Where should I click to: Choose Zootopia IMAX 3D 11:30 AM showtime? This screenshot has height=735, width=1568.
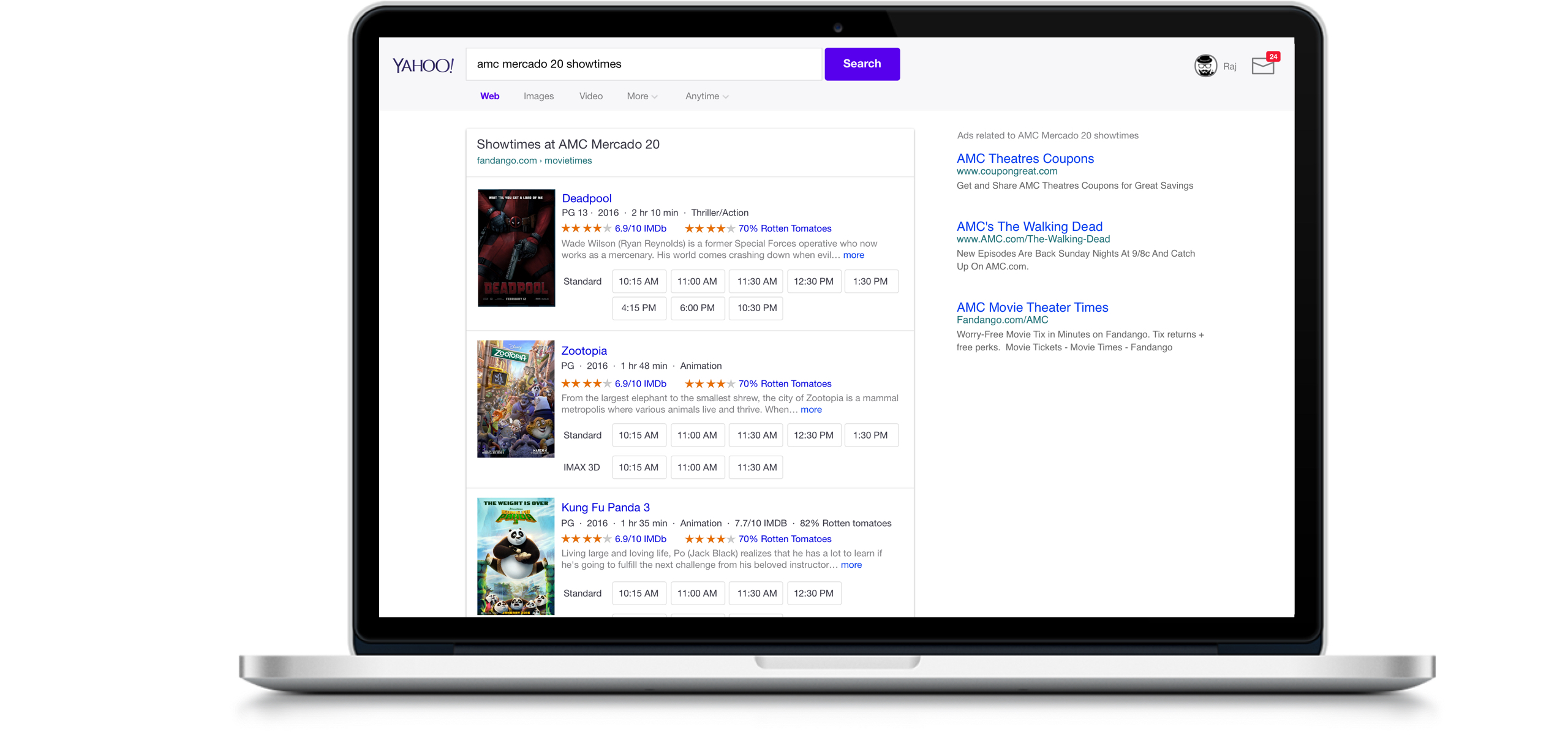coord(756,467)
